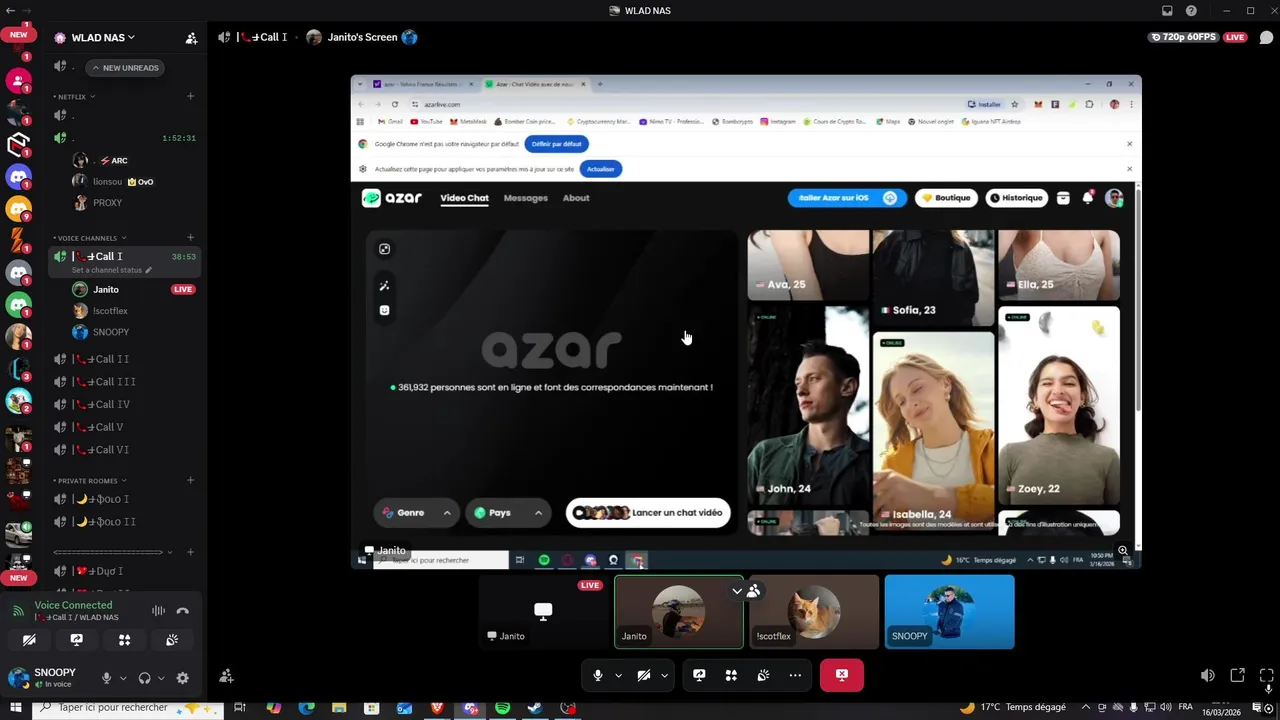The width and height of the screenshot is (1280, 720).
Task: Start an activity from the call control bar
Action: coord(731,676)
